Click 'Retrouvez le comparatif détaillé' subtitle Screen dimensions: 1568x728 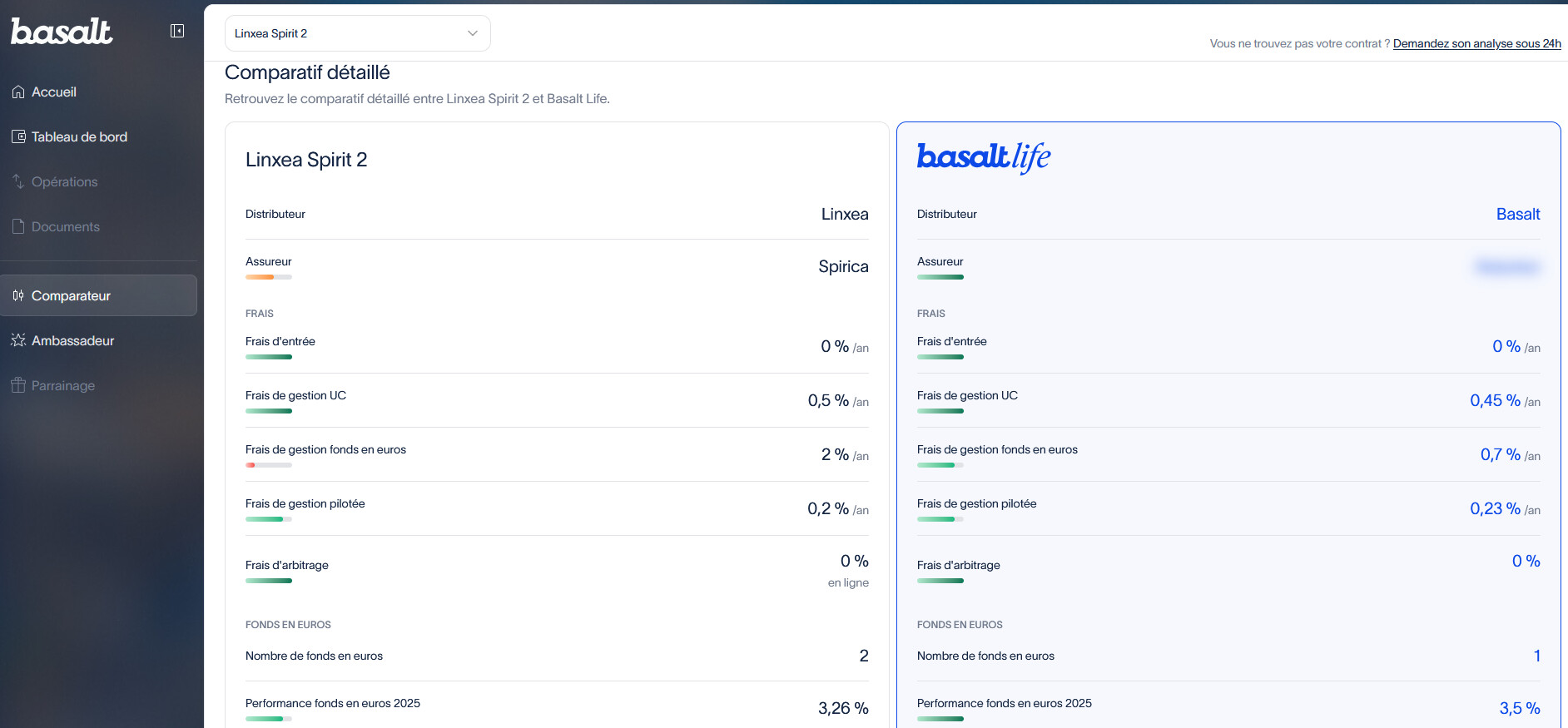click(x=417, y=98)
